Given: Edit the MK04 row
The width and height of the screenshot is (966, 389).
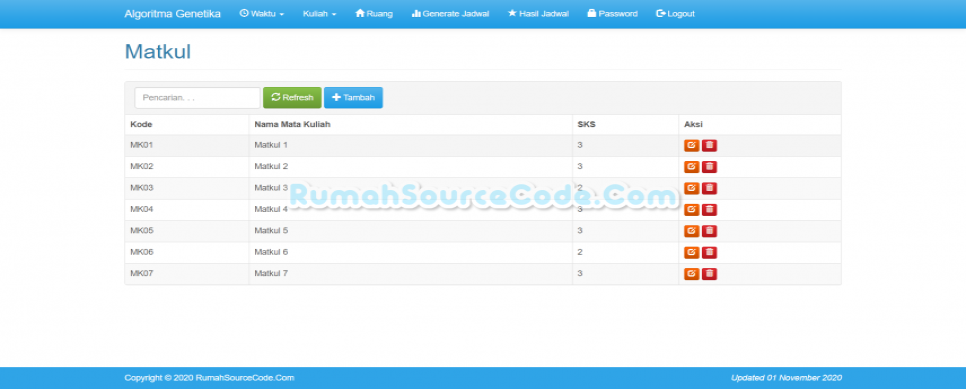Looking at the screenshot, I should tap(691, 210).
